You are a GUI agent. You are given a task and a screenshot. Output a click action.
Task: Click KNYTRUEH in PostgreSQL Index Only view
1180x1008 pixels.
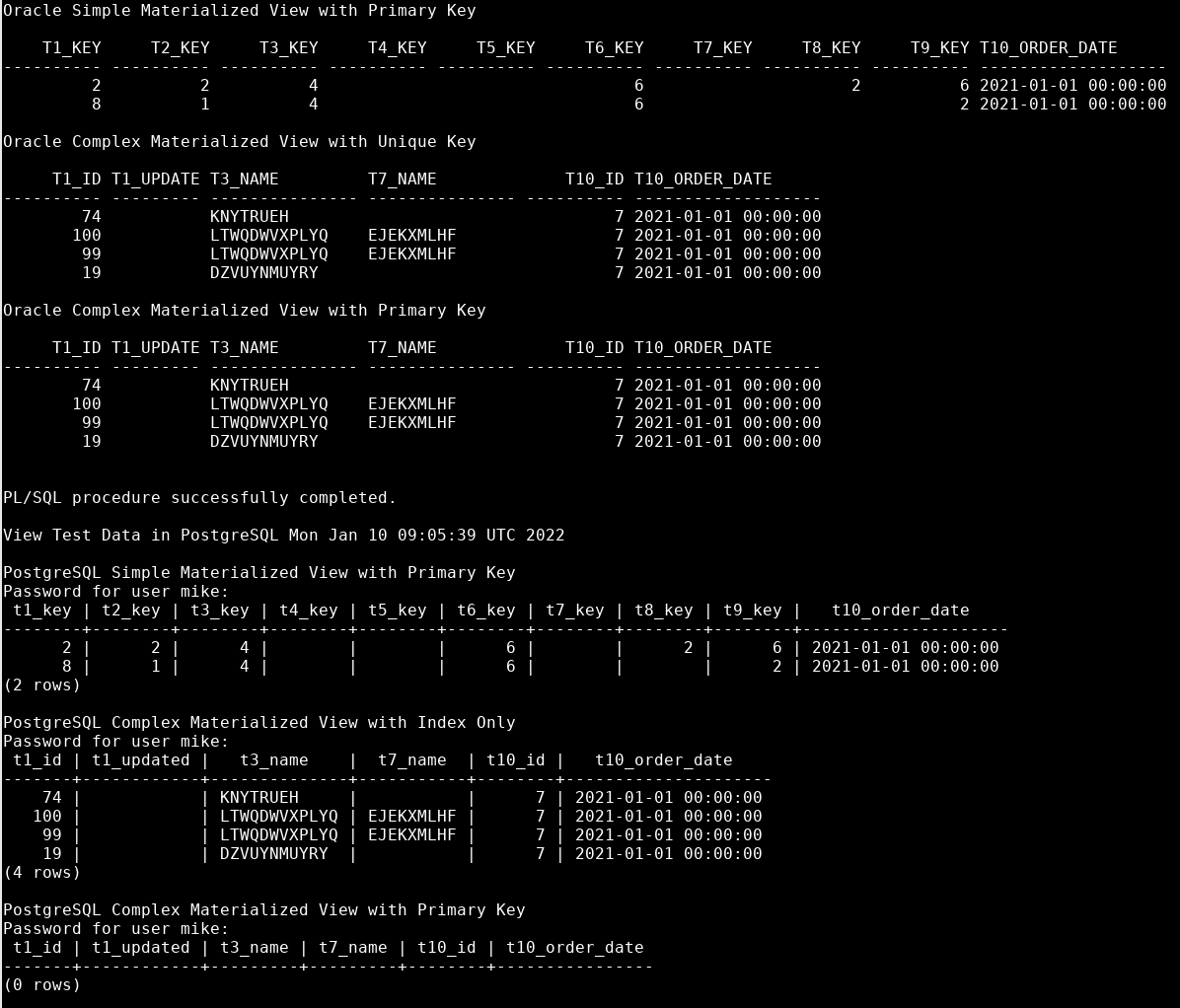258,797
